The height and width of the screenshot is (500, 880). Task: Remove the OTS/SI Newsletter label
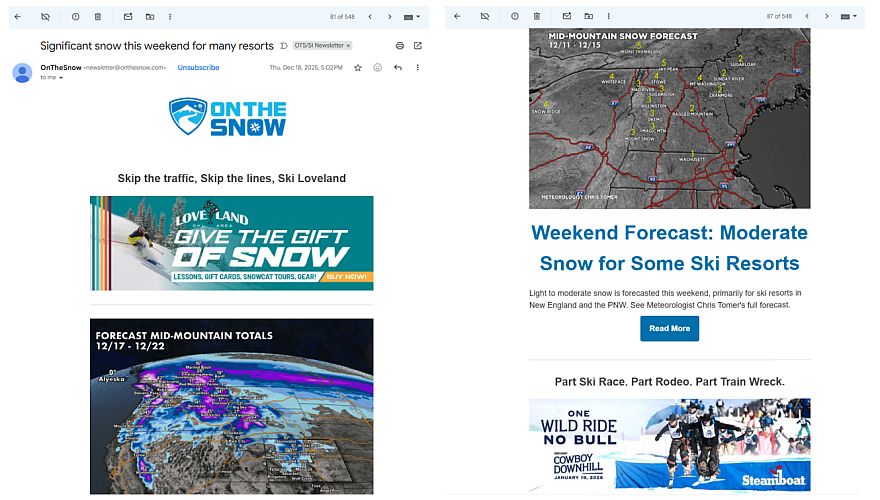tap(348, 46)
